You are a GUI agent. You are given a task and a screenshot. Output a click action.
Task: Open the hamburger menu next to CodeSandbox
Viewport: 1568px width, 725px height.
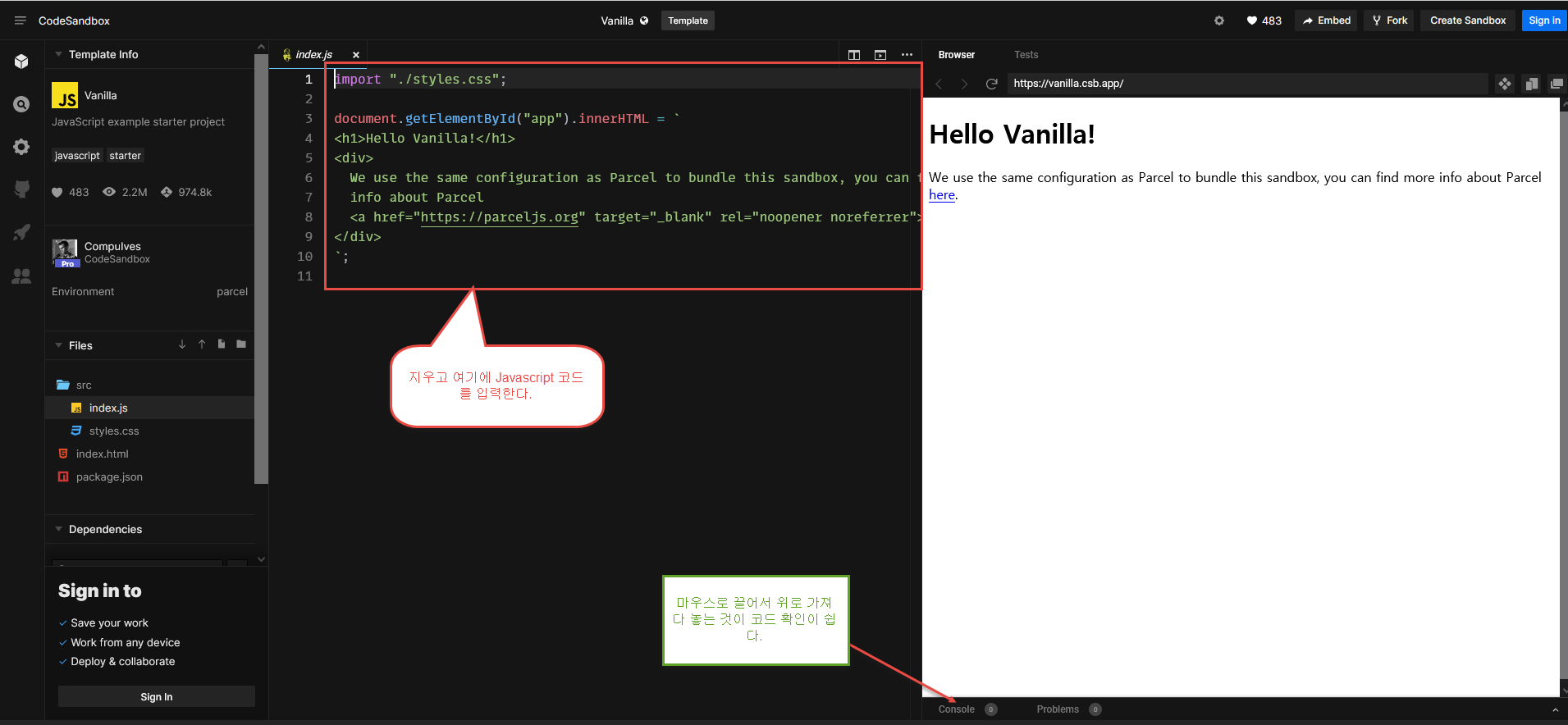(21, 21)
